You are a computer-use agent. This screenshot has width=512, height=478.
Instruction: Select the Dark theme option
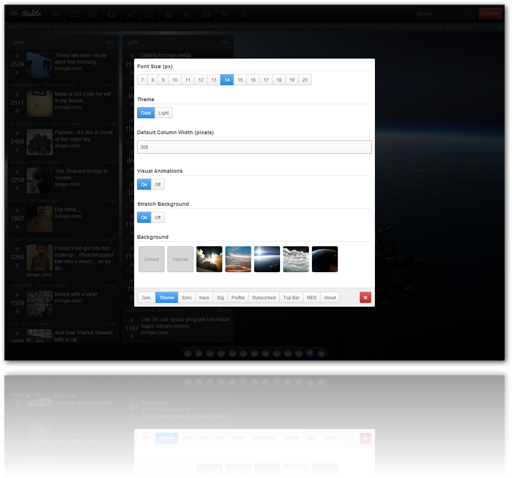click(x=146, y=113)
